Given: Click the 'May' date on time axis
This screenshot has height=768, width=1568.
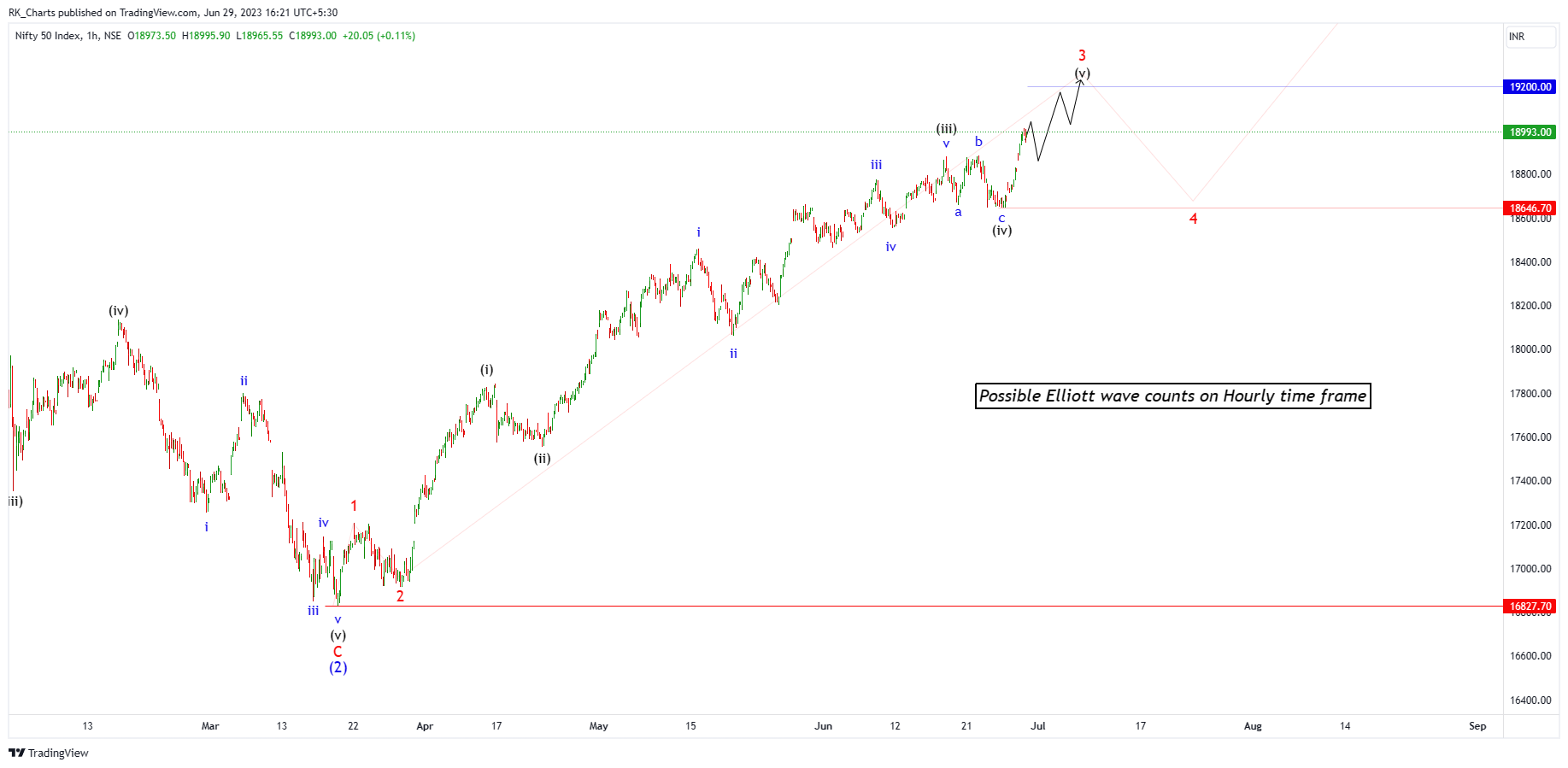Looking at the screenshot, I should tap(599, 726).
